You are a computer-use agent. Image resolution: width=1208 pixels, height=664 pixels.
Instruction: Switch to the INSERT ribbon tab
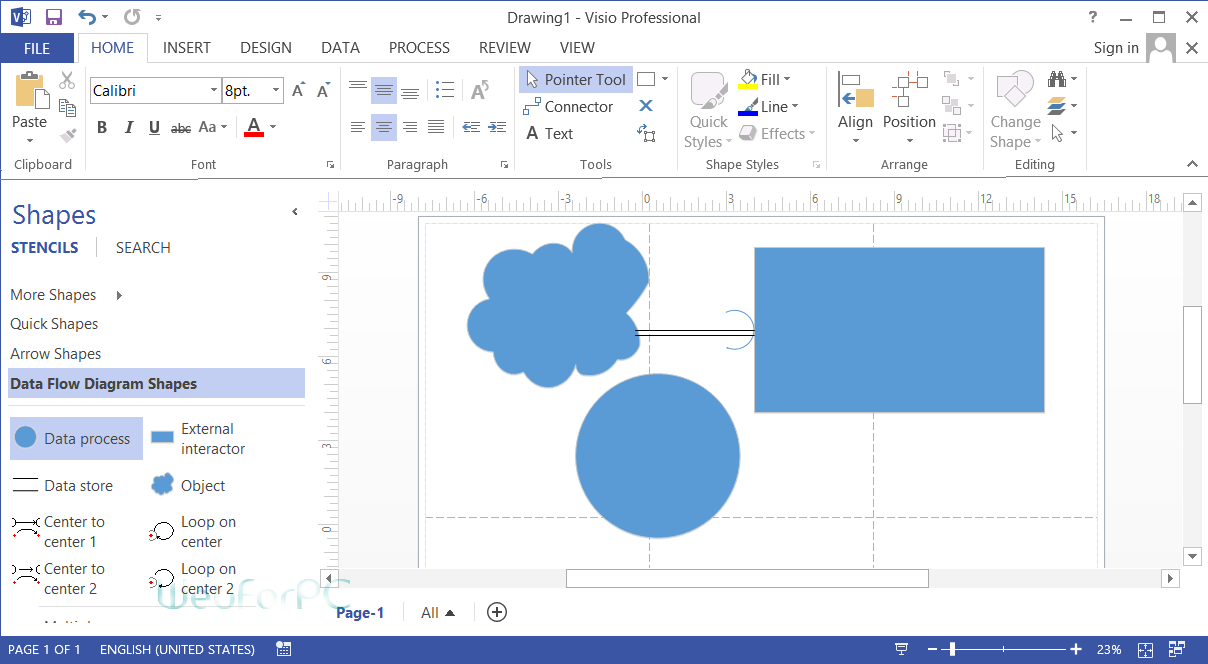(186, 47)
